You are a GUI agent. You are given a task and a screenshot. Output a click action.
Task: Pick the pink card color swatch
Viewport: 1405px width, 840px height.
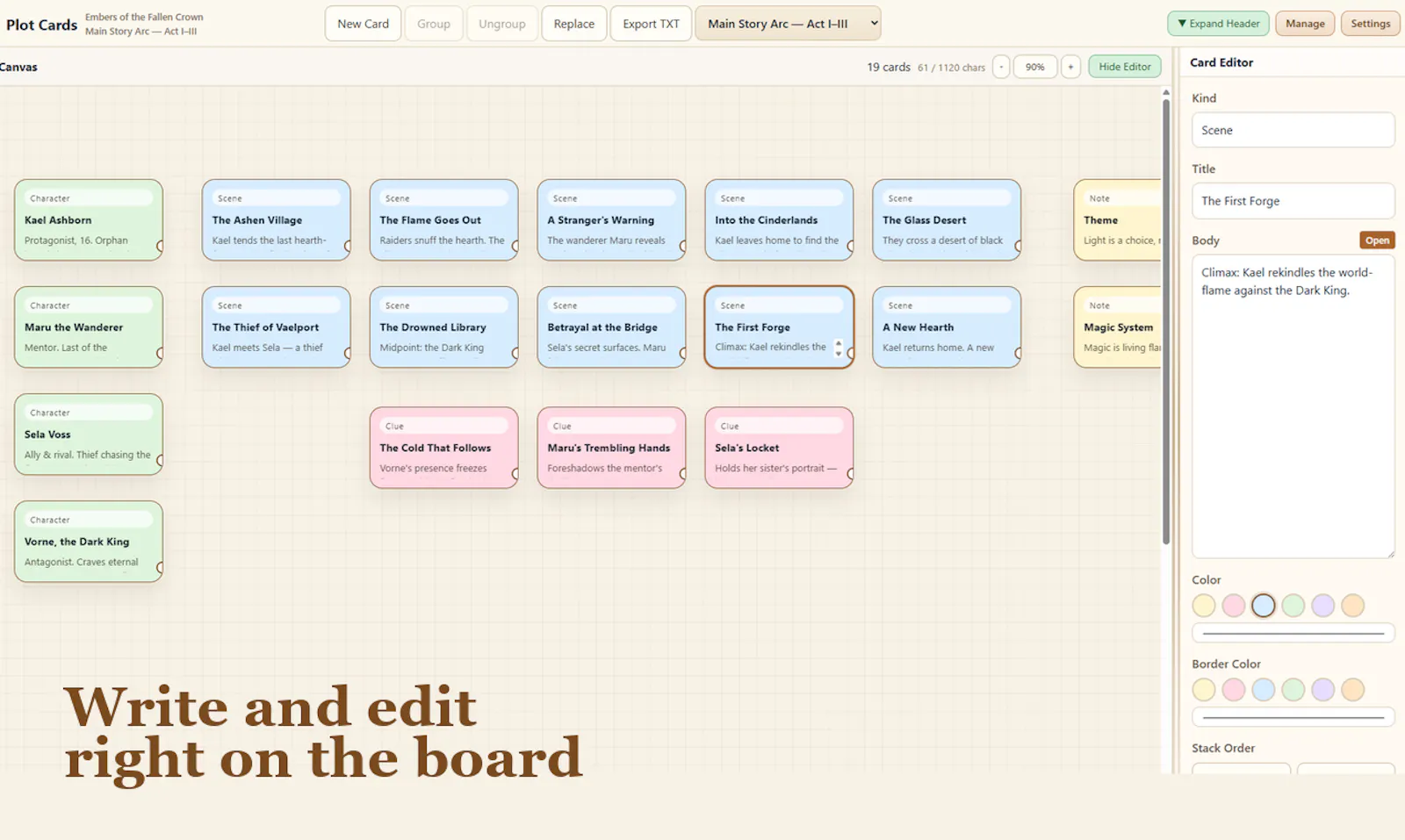coord(1234,606)
